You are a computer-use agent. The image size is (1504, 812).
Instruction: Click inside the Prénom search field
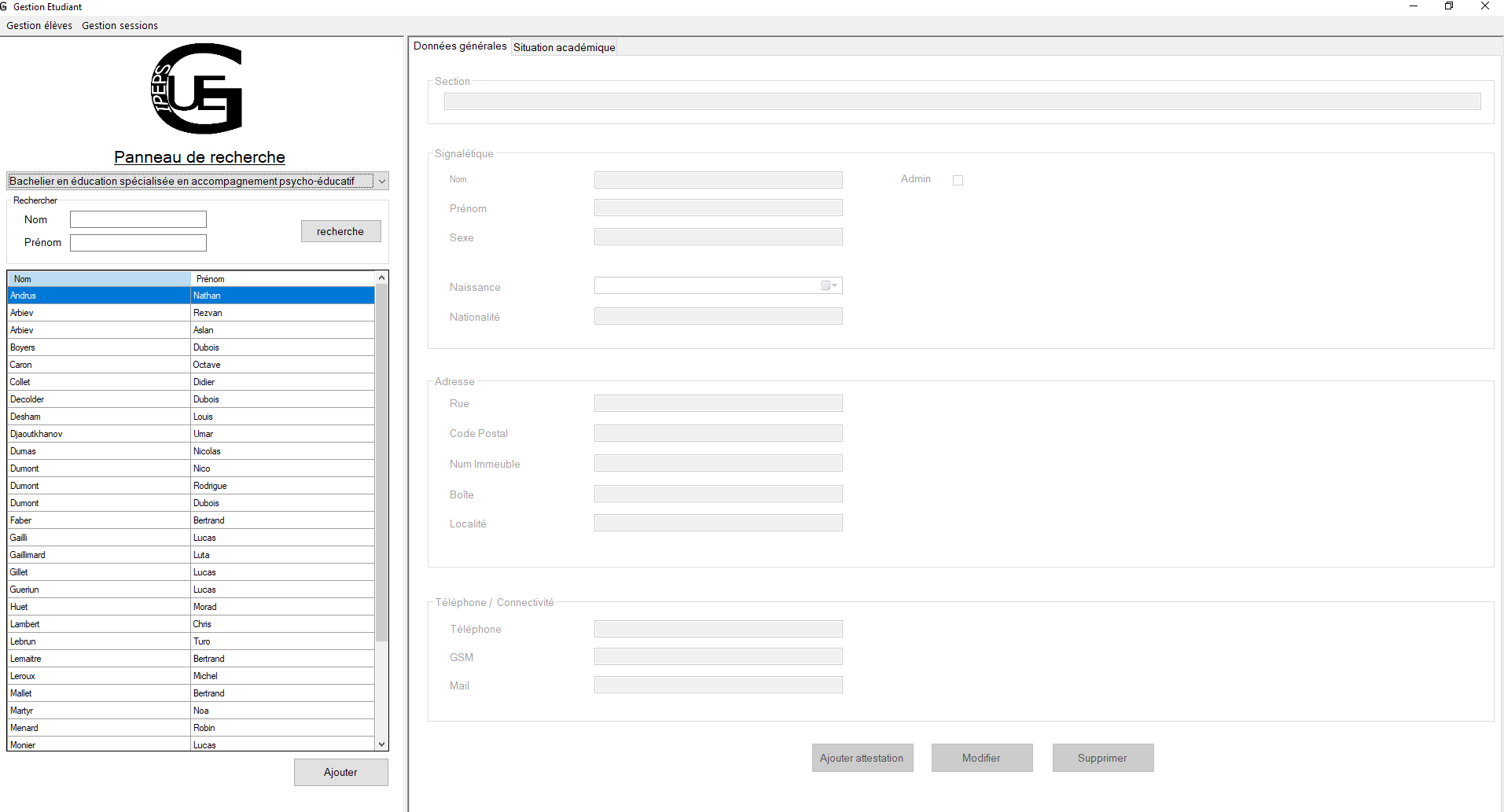[138, 243]
